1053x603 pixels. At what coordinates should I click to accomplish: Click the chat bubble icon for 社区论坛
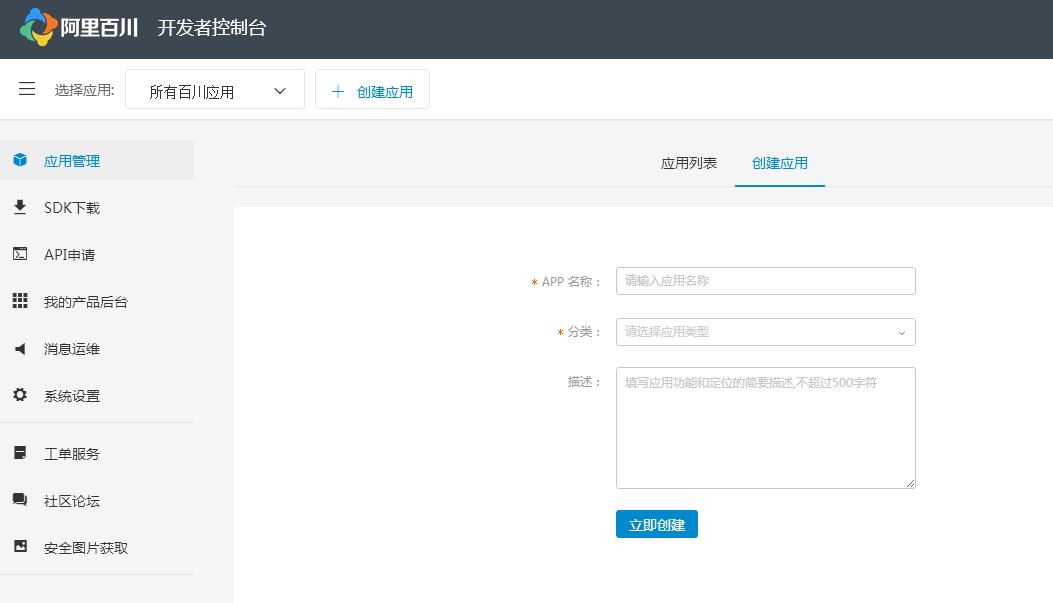pyautogui.click(x=20, y=500)
